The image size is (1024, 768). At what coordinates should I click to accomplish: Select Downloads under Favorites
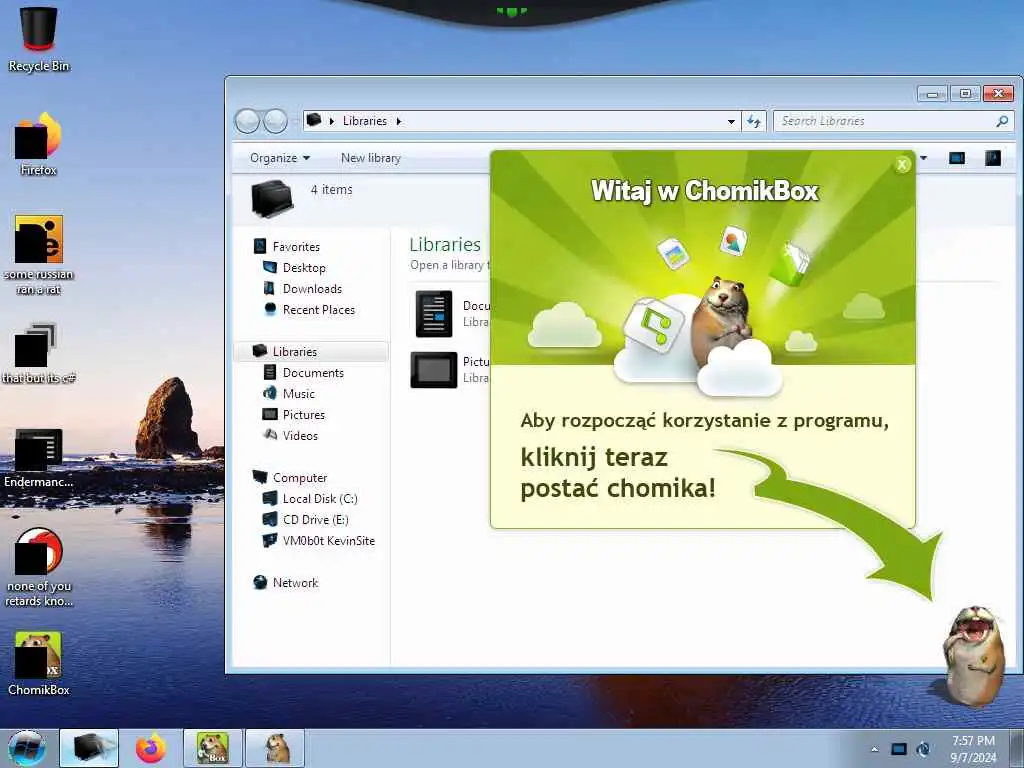[x=312, y=289]
